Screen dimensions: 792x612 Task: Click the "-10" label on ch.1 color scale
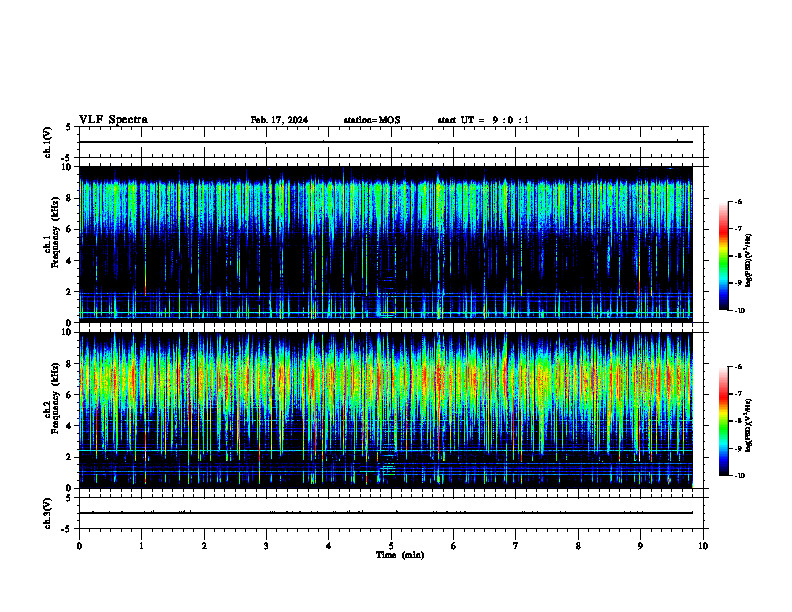click(x=740, y=311)
